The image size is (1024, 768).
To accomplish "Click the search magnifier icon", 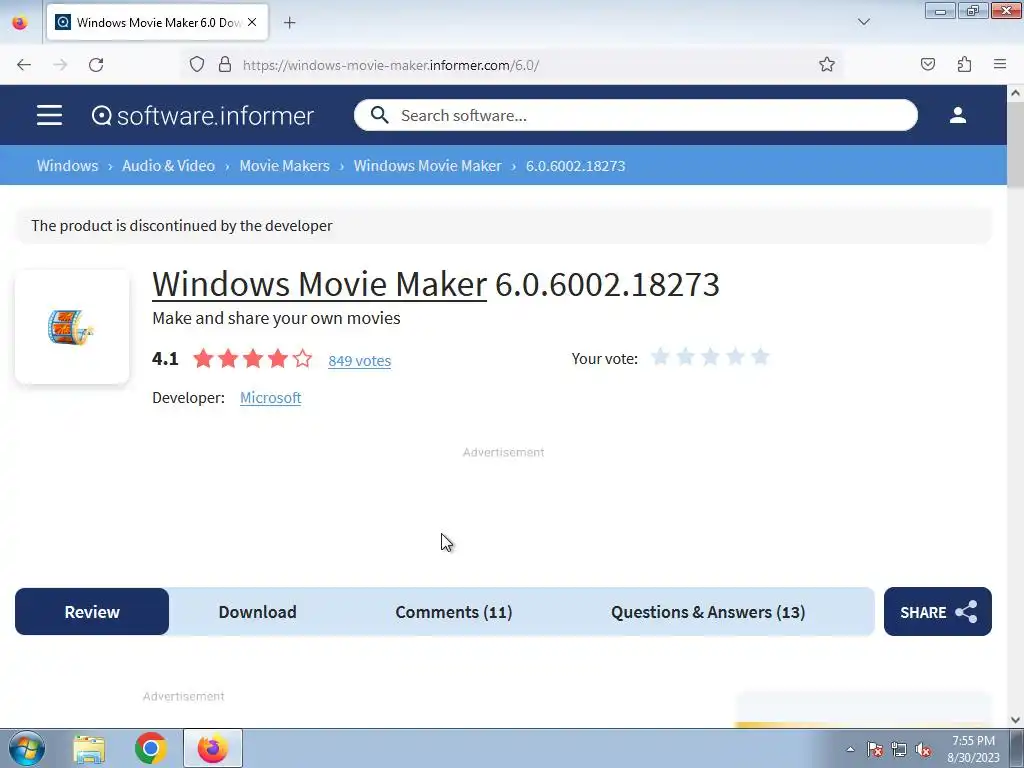I will pos(379,115).
